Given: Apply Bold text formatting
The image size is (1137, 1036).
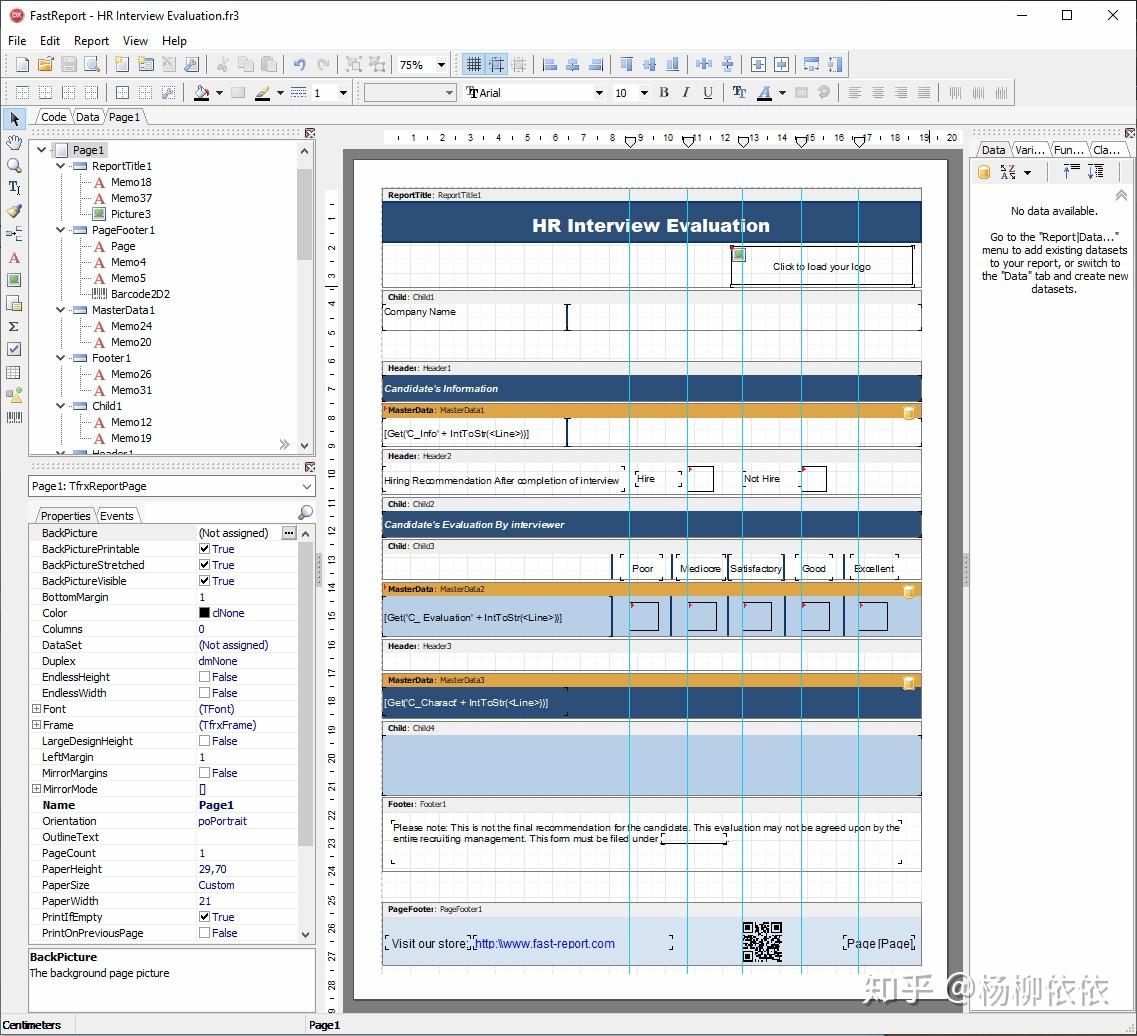Looking at the screenshot, I should [663, 93].
